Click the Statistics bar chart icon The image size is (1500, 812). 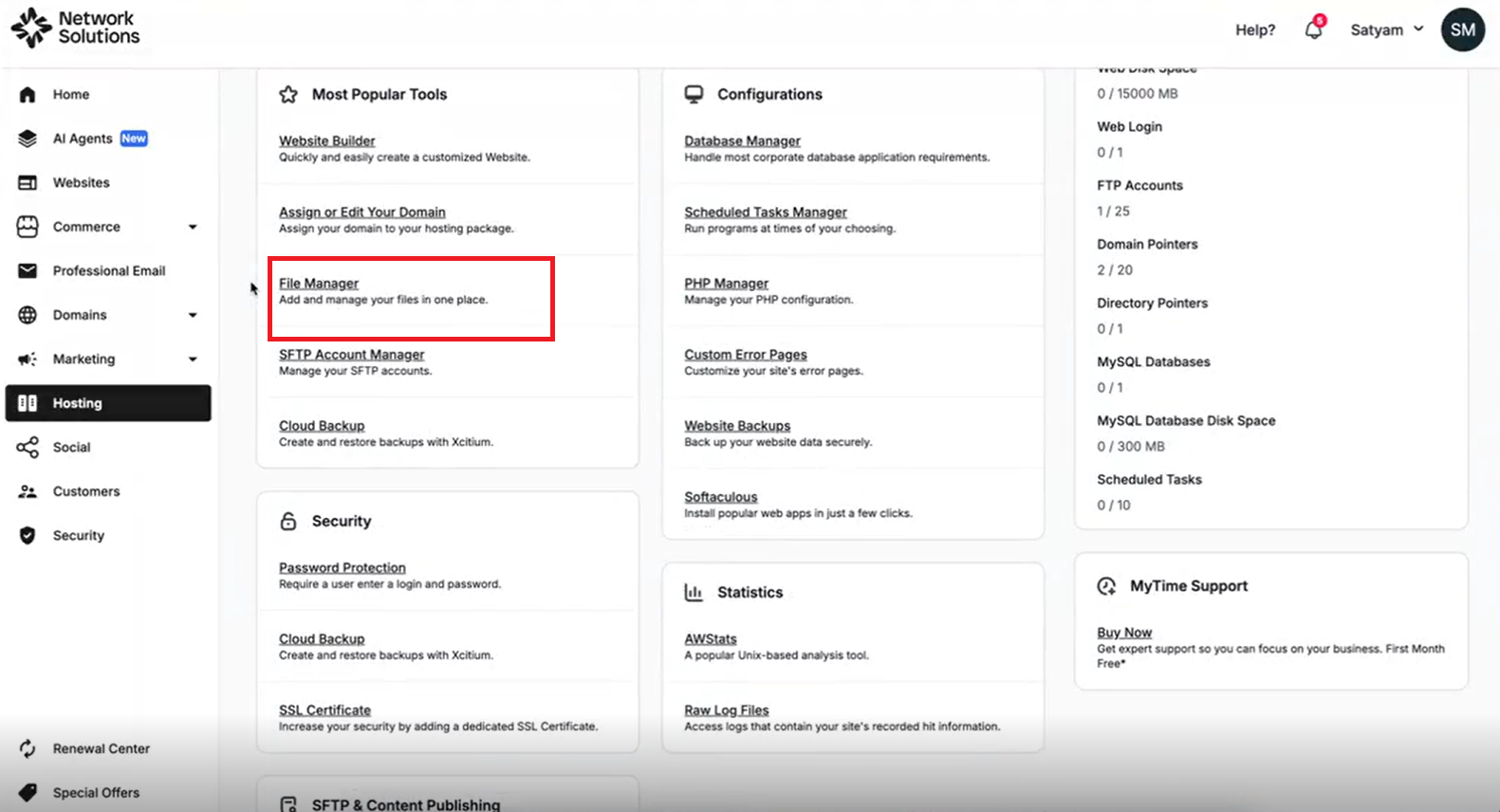[694, 592]
